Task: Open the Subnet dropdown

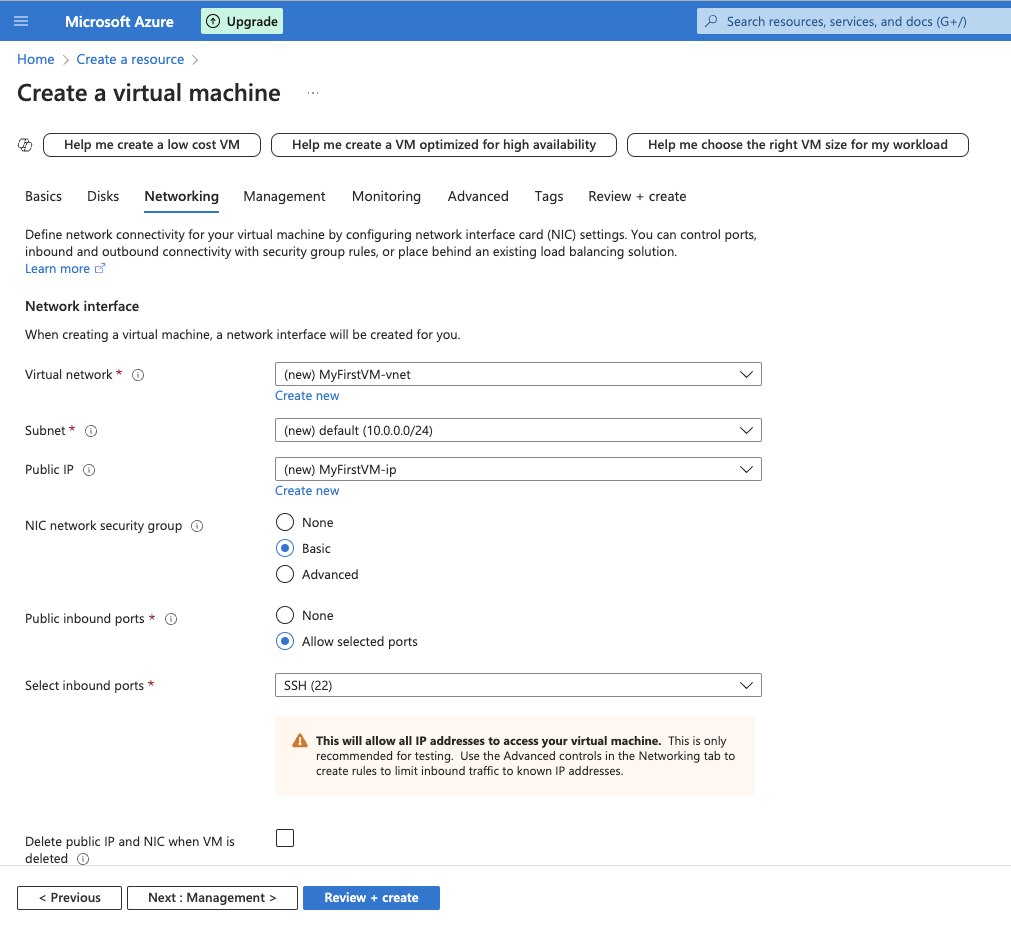Action: coord(518,430)
